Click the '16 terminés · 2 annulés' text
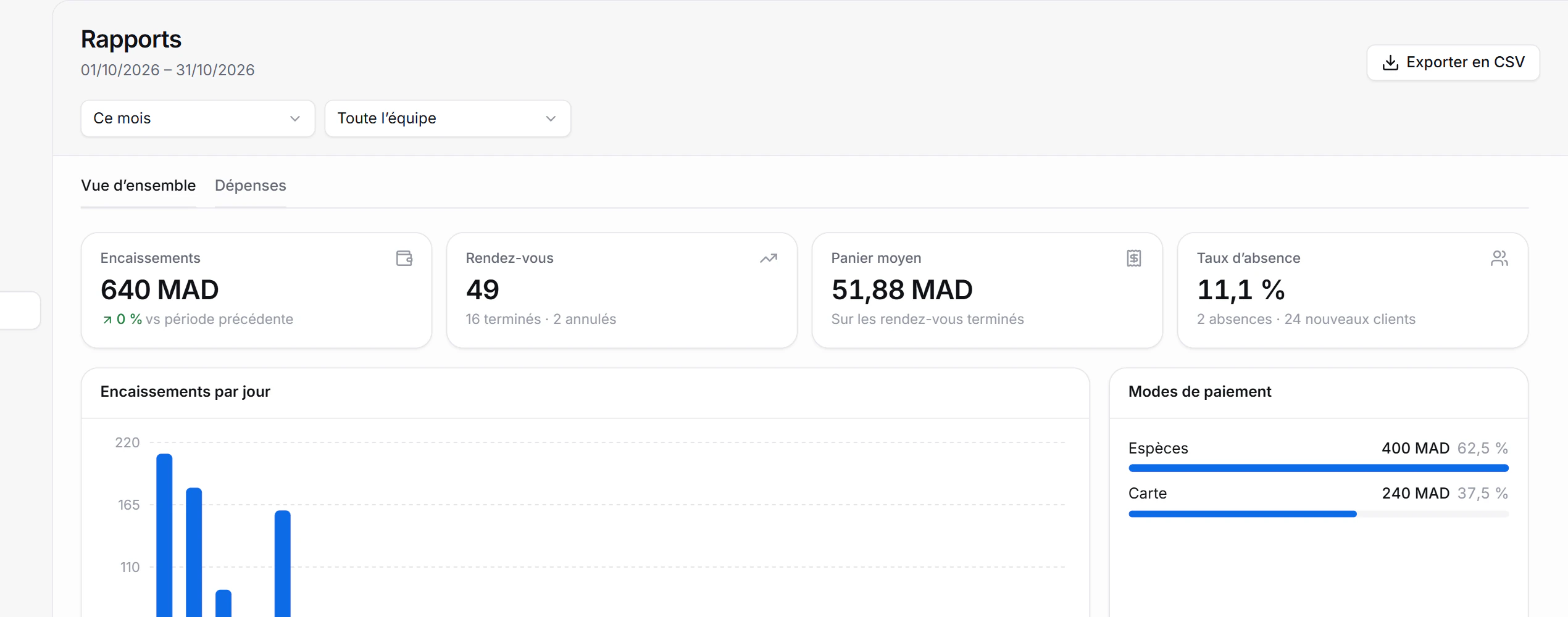The image size is (1568, 617). 541,319
